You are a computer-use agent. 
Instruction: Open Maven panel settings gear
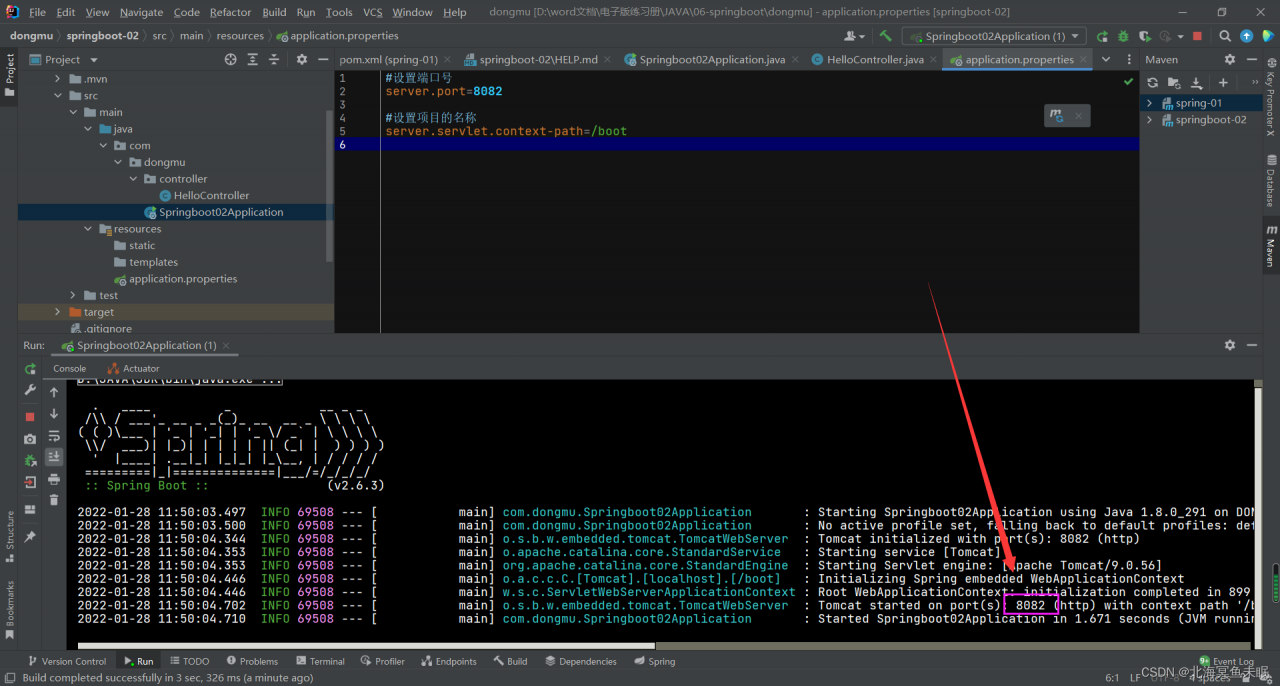(x=1230, y=60)
